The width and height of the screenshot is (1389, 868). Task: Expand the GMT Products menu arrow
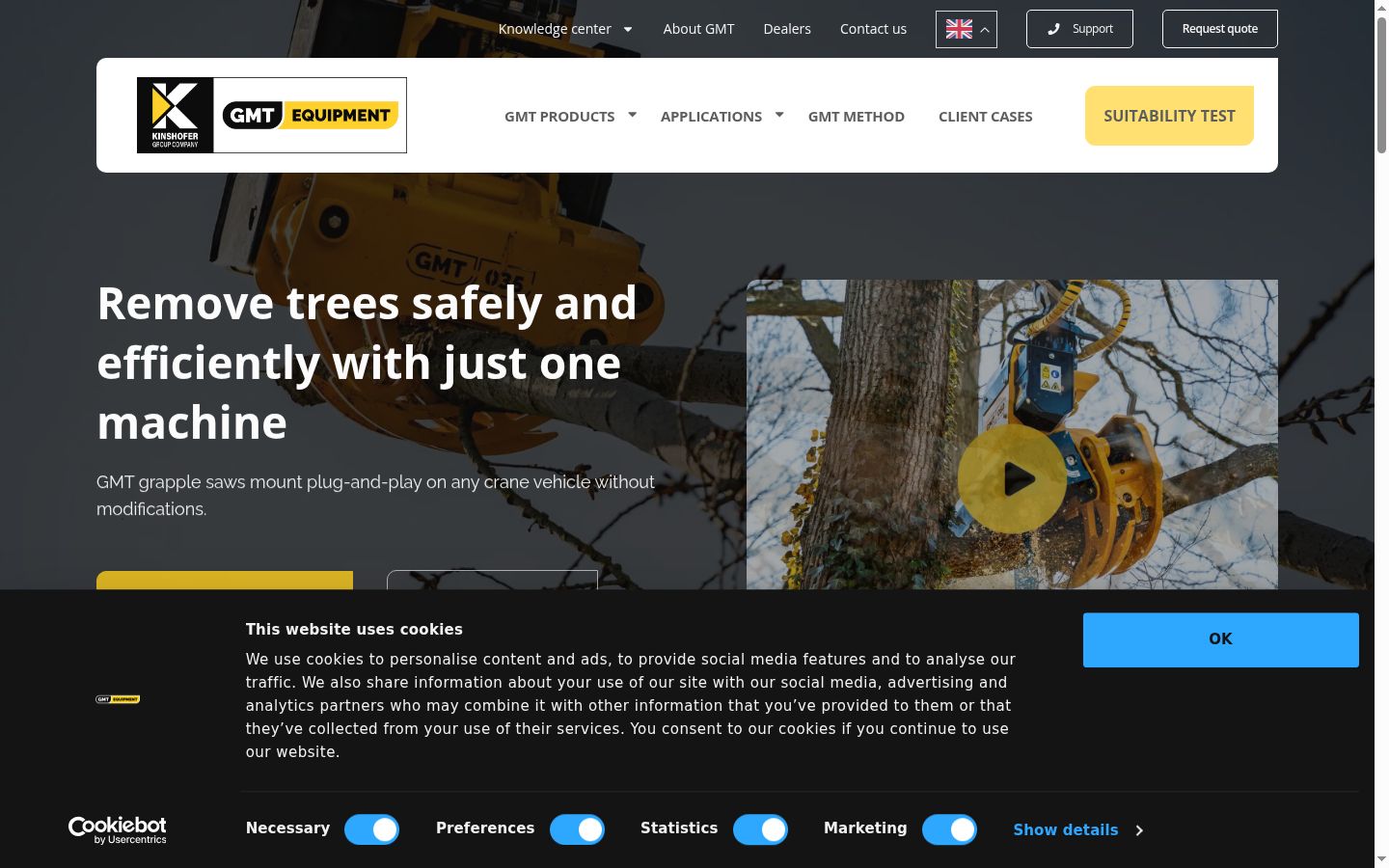tap(633, 115)
